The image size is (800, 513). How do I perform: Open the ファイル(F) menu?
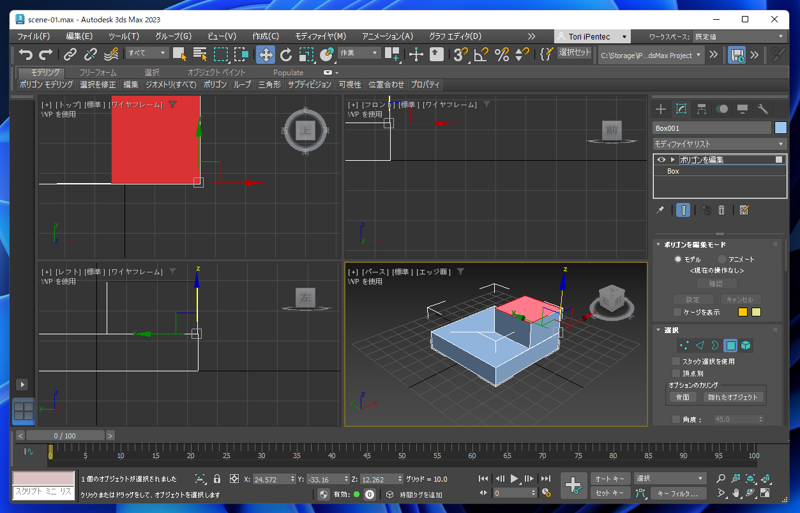pyautogui.click(x=34, y=37)
